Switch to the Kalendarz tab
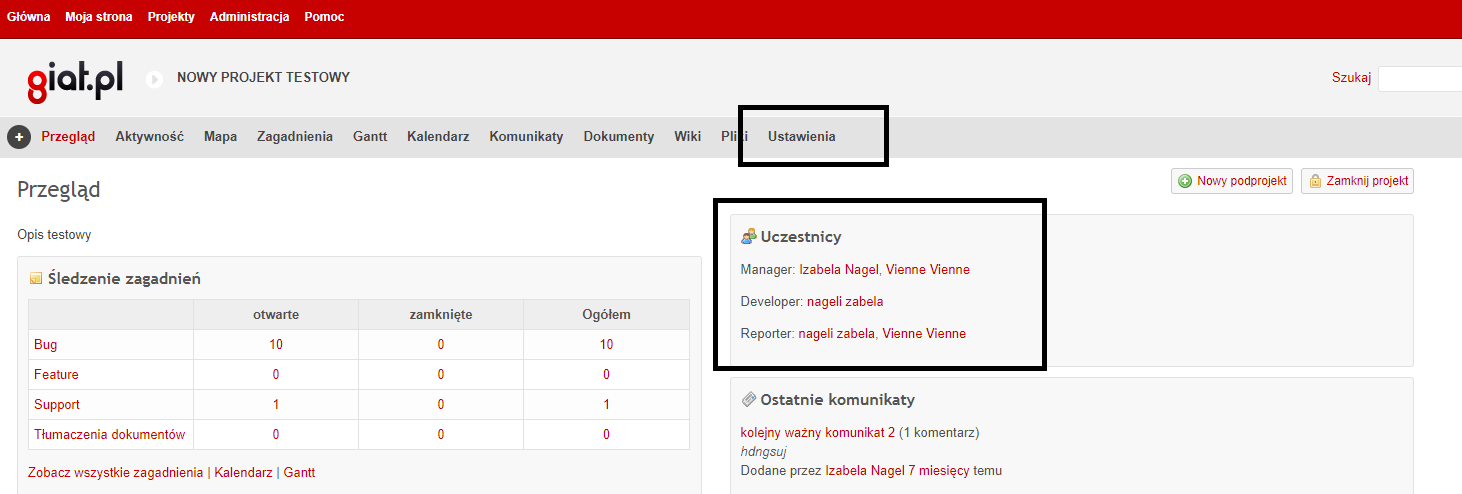 pyautogui.click(x=438, y=137)
